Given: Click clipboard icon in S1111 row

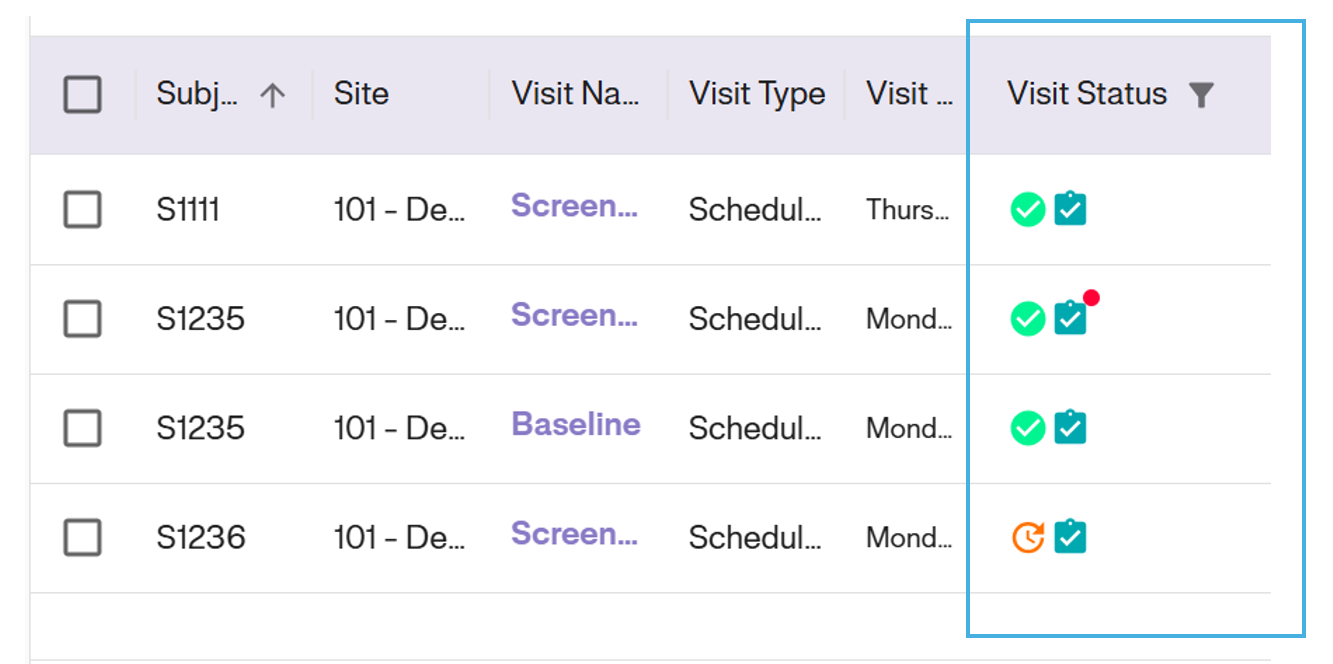Looking at the screenshot, I should pyautogui.click(x=1070, y=209).
